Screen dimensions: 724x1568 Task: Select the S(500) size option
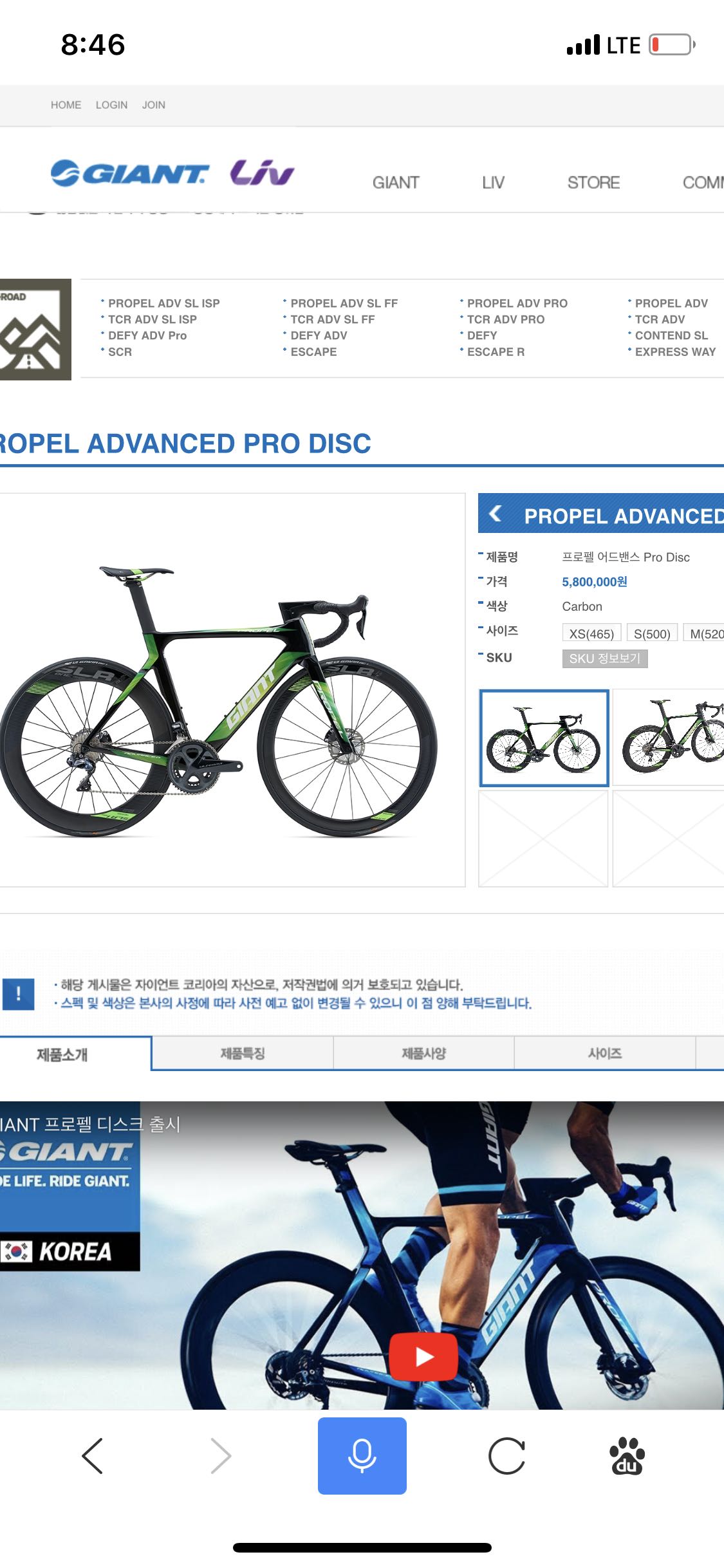pyautogui.click(x=652, y=633)
